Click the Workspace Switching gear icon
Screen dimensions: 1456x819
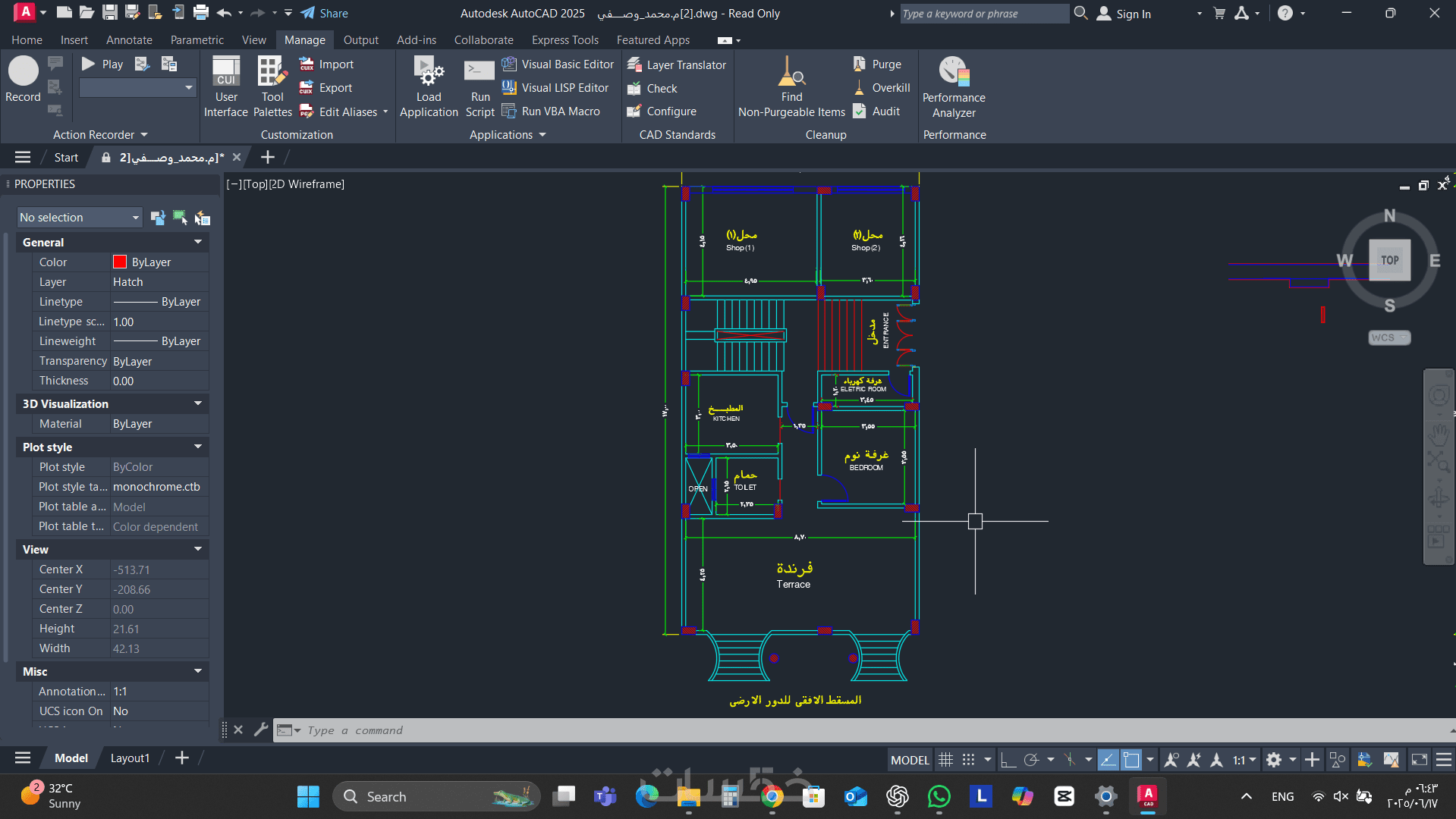pyautogui.click(x=1274, y=759)
